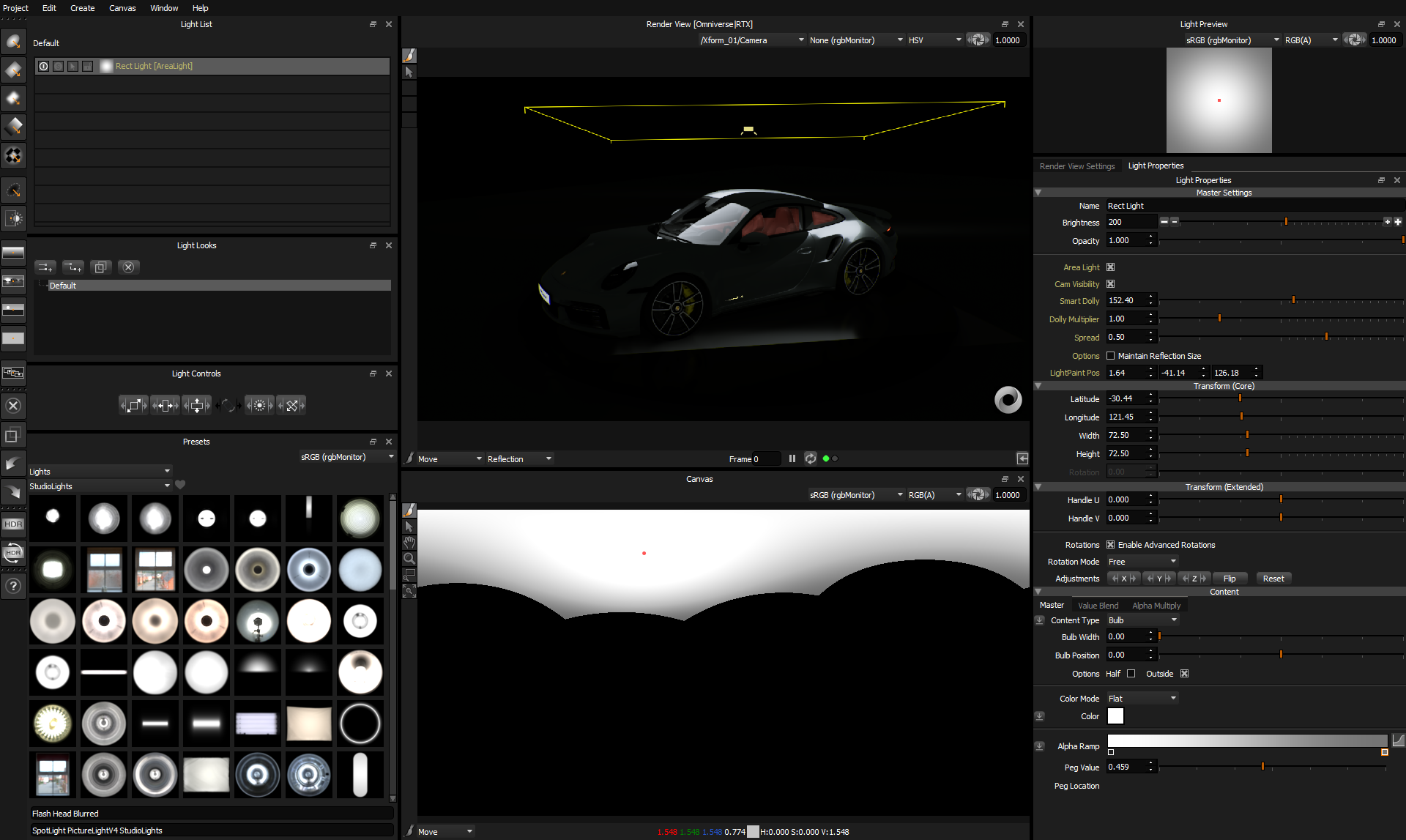Toggle the Area Light checkbox
This screenshot has width=1406, height=840.
click(1110, 267)
